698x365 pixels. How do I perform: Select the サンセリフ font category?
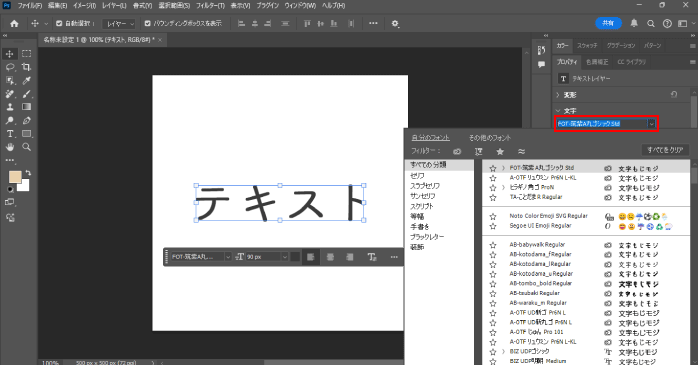click(422, 196)
